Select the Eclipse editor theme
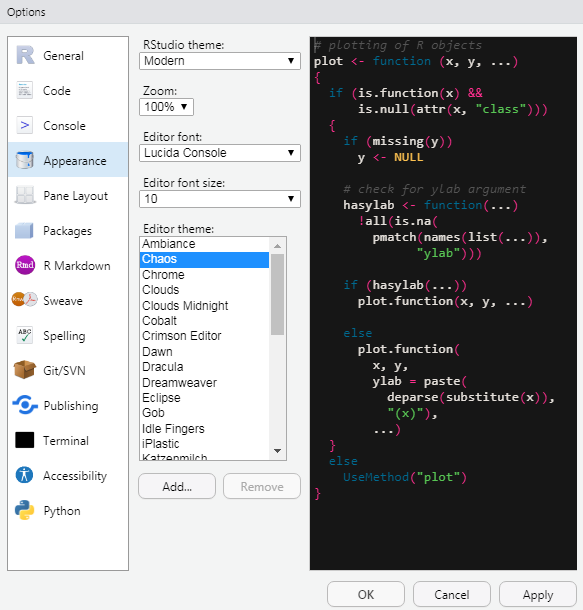This screenshot has width=583, height=610. coord(205,398)
